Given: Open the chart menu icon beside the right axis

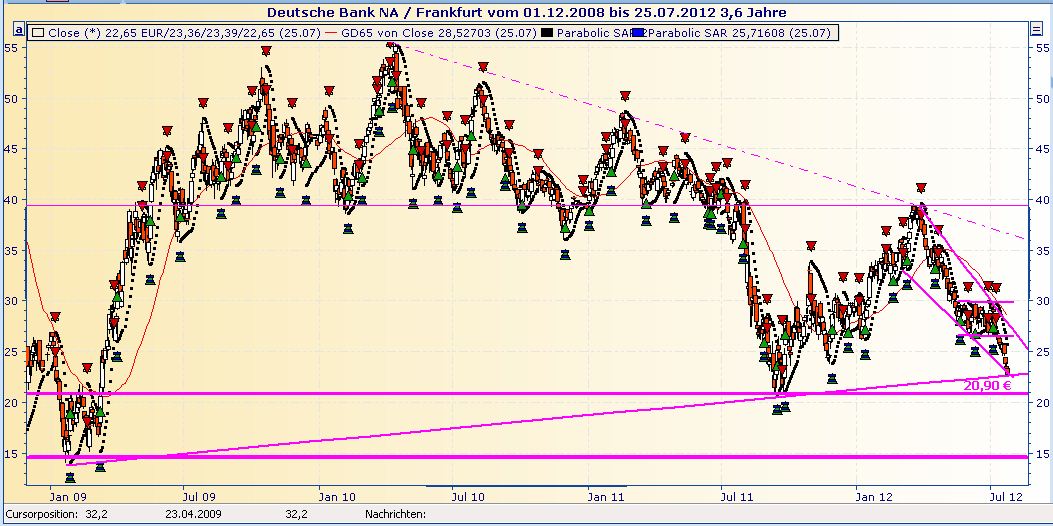Looking at the screenshot, I should pos(1036,29).
